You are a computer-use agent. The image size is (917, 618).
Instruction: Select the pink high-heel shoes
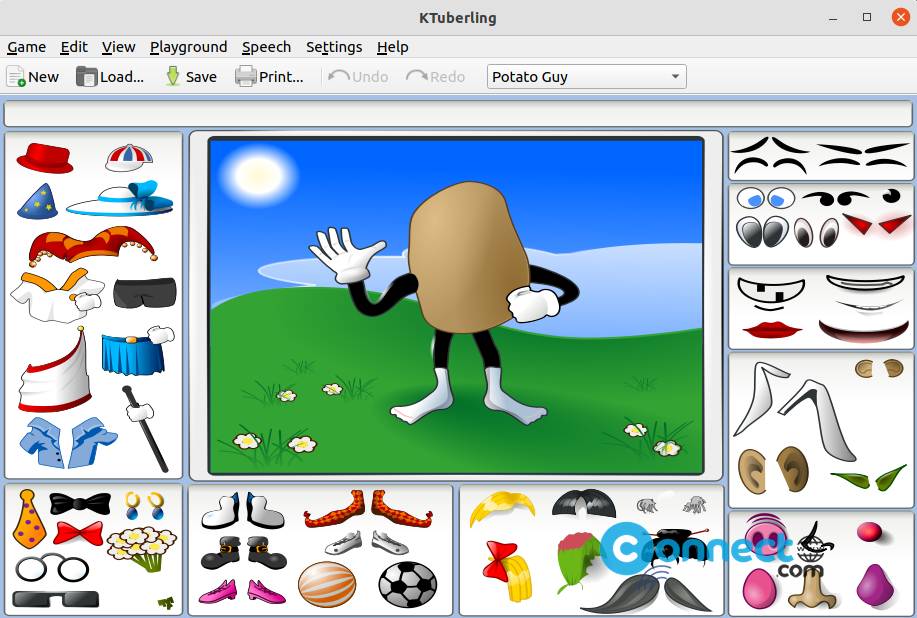click(x=242, y=592)
